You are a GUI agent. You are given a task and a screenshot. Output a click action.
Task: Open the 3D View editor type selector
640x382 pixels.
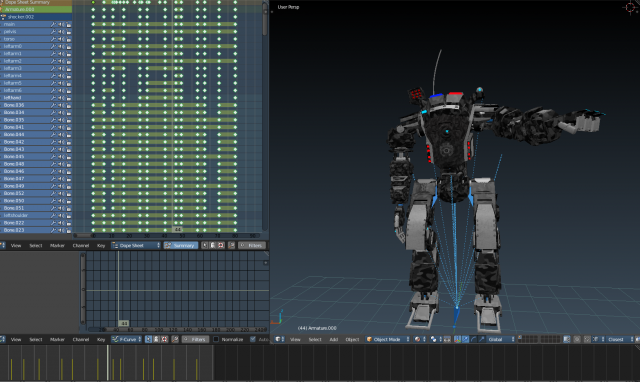click(x=280, y=339)
